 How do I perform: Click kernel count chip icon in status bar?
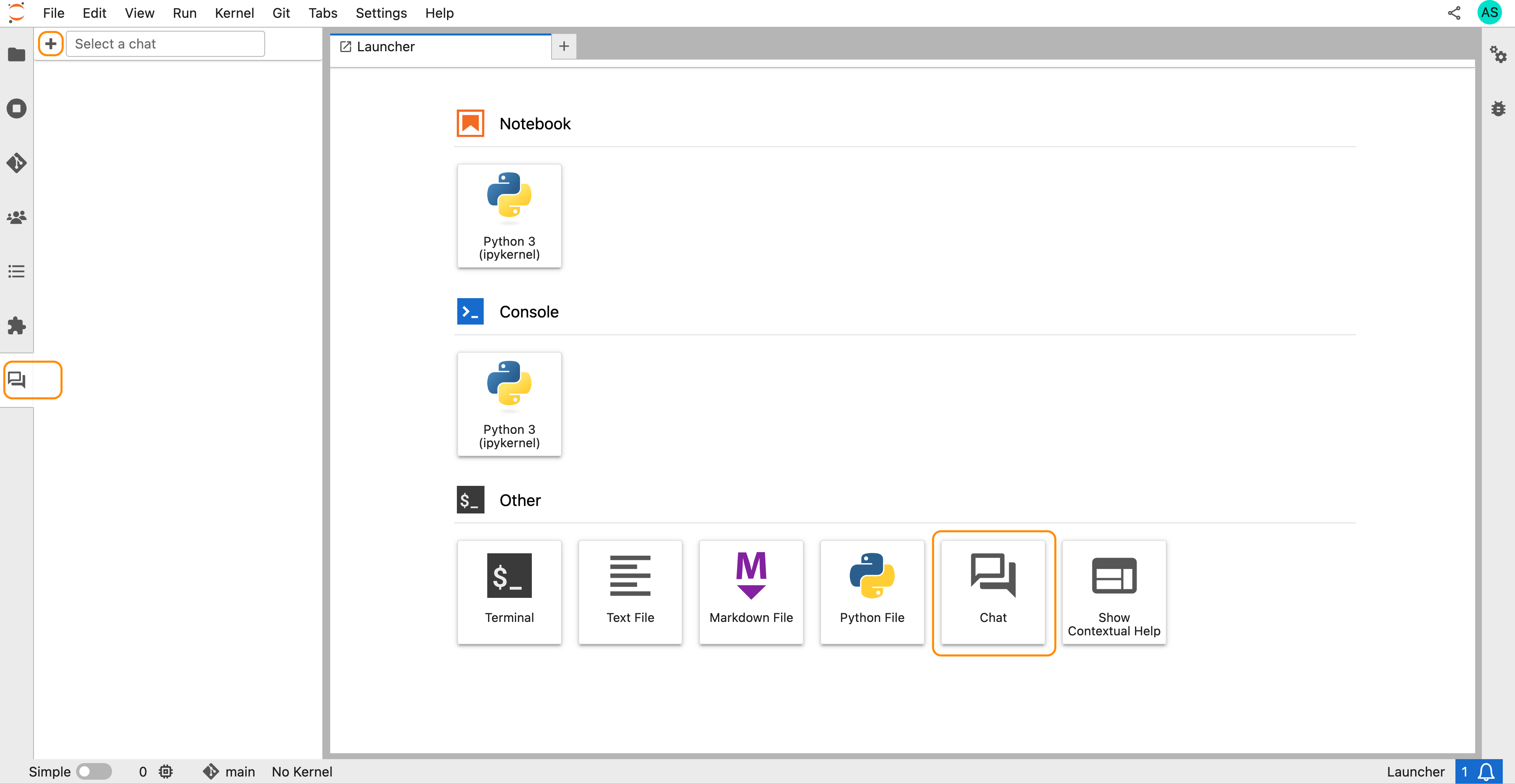click(166, 772)
